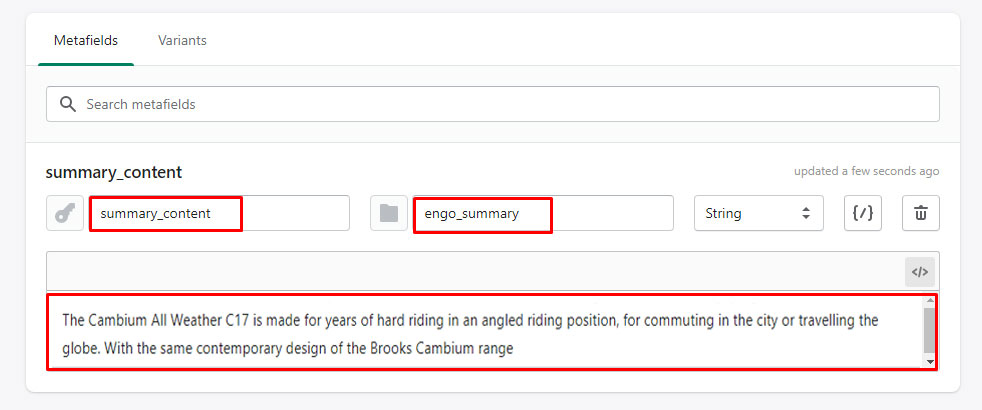Viewport: 982px width, 410px height.
Task: Click the key icon beside summary_content
Action: 65,213
